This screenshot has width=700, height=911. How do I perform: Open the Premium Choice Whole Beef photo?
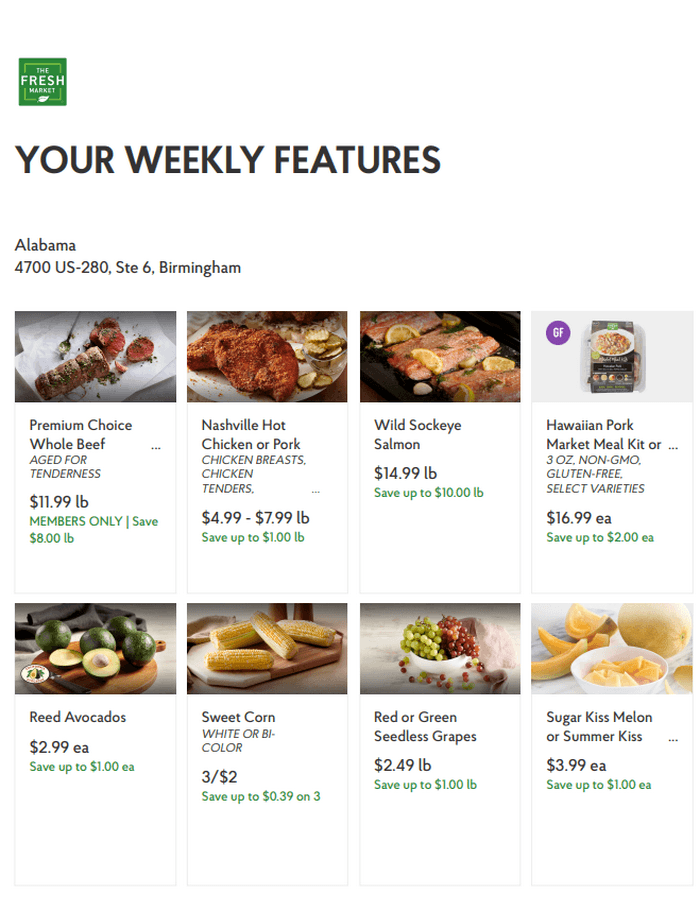point(95,356)
